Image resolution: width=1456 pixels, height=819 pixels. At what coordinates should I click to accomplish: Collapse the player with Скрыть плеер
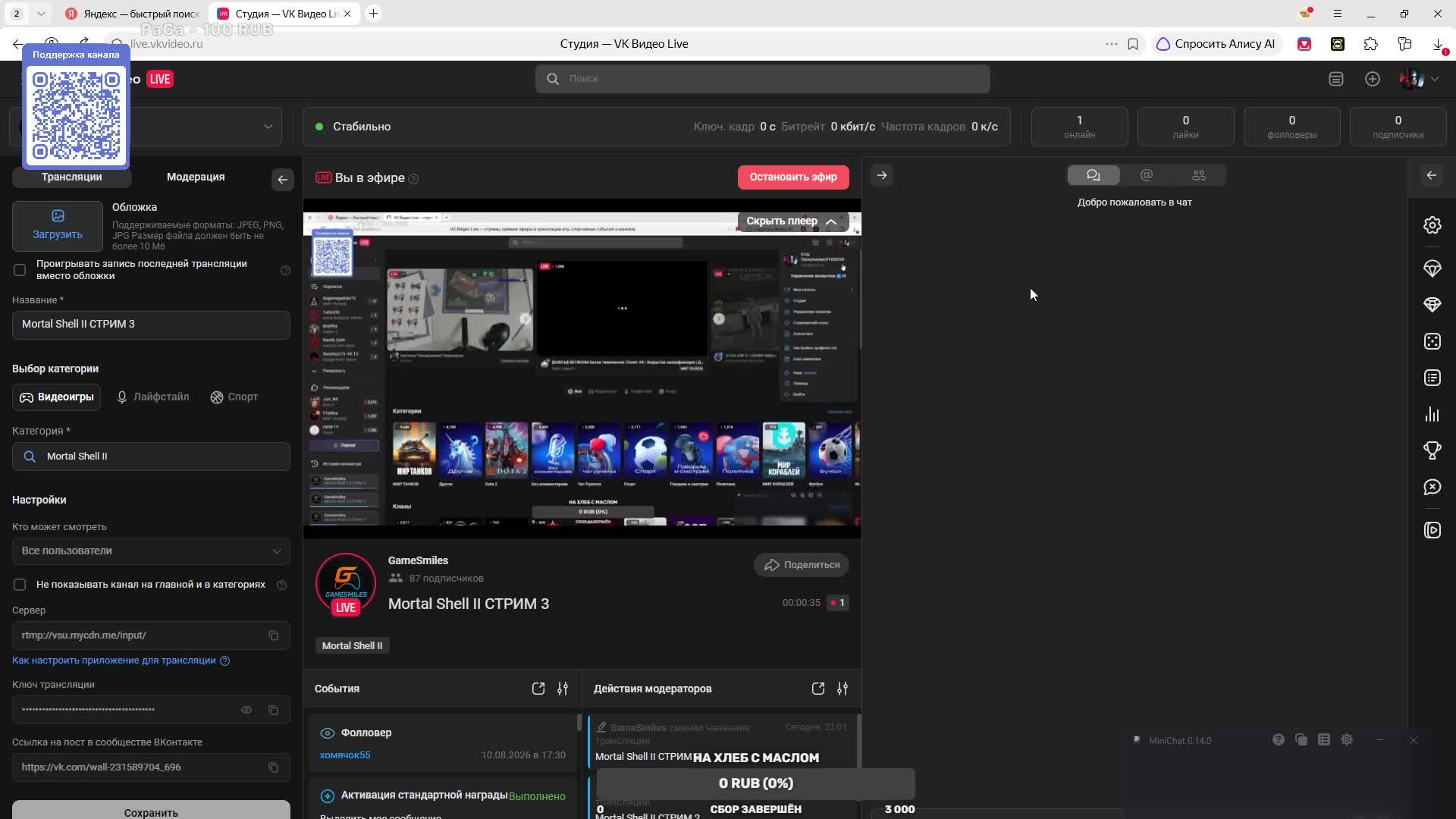(x=792, y=221)
